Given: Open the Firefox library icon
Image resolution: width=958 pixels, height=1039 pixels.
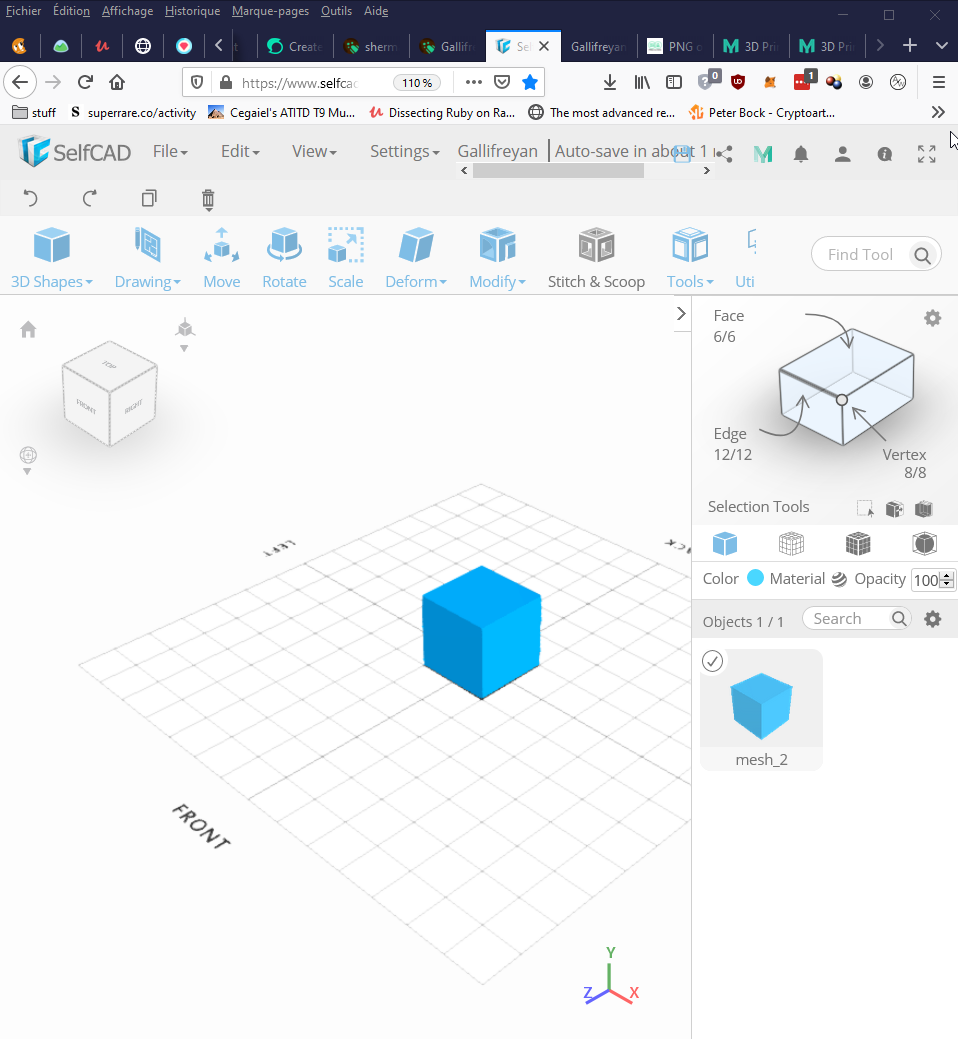Looking at the screenshot, I should (642, 82).
